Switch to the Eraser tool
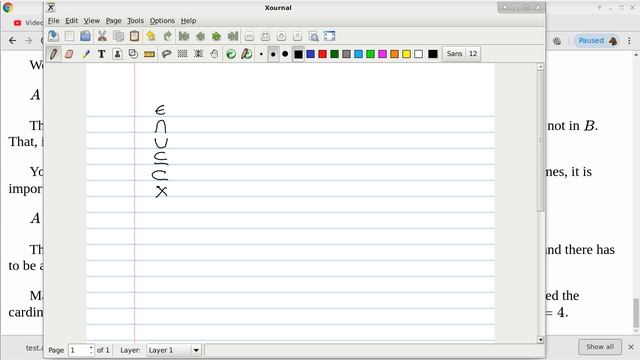The height and width of the screenshot is (360, 640). tap(69, 54)
